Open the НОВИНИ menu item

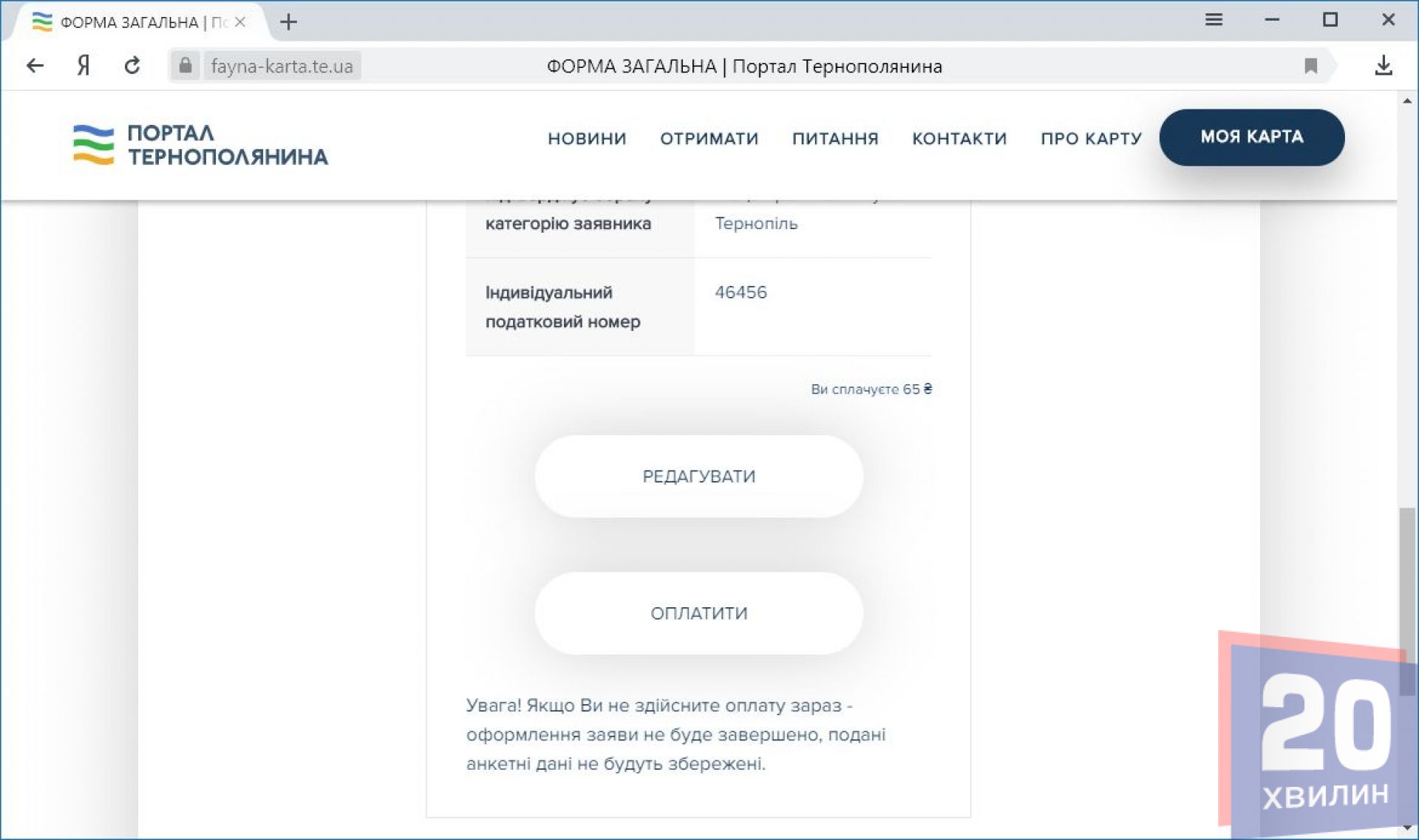[x=587, y=138]
